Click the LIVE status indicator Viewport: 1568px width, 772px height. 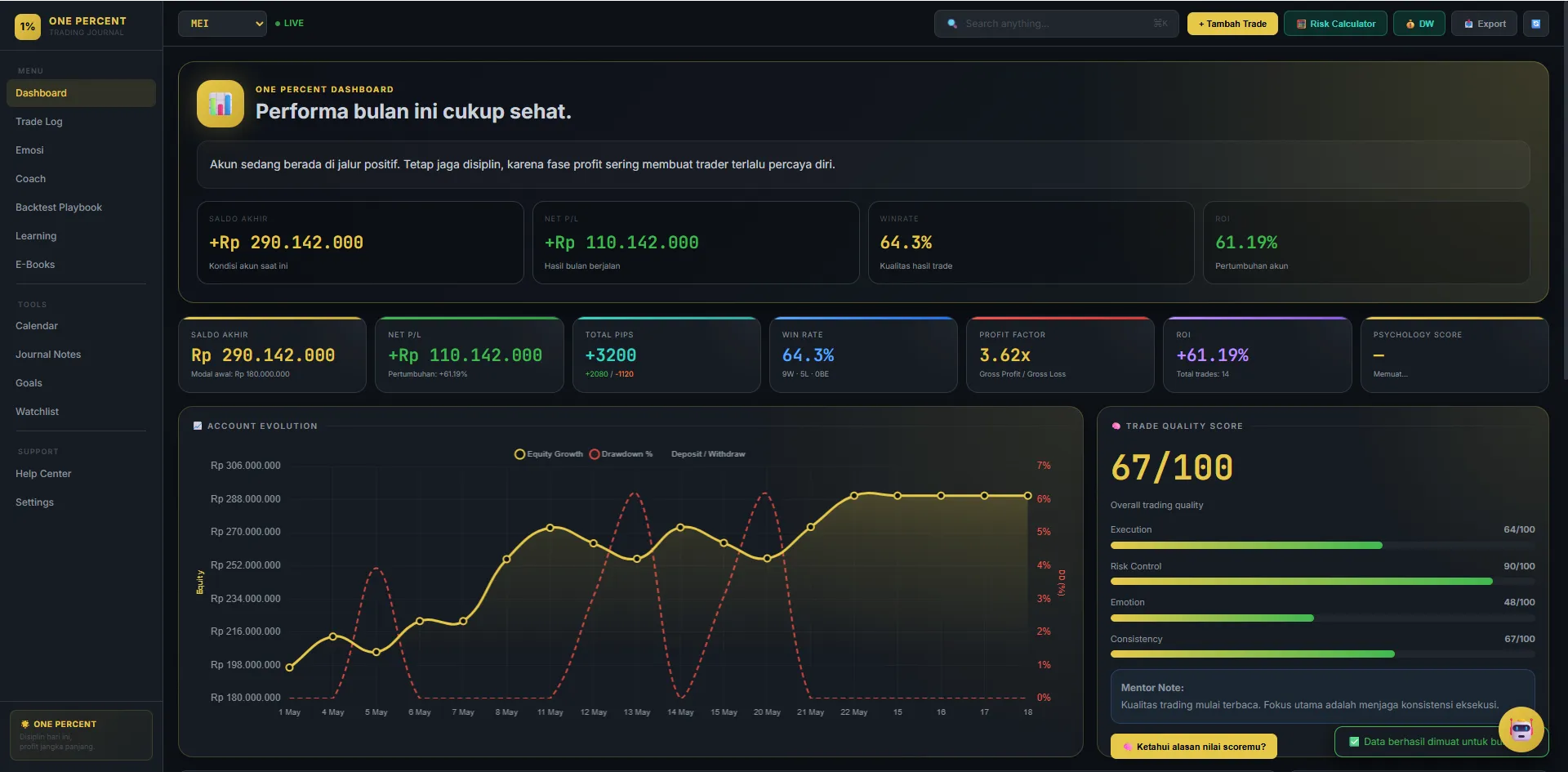point(289,24)
